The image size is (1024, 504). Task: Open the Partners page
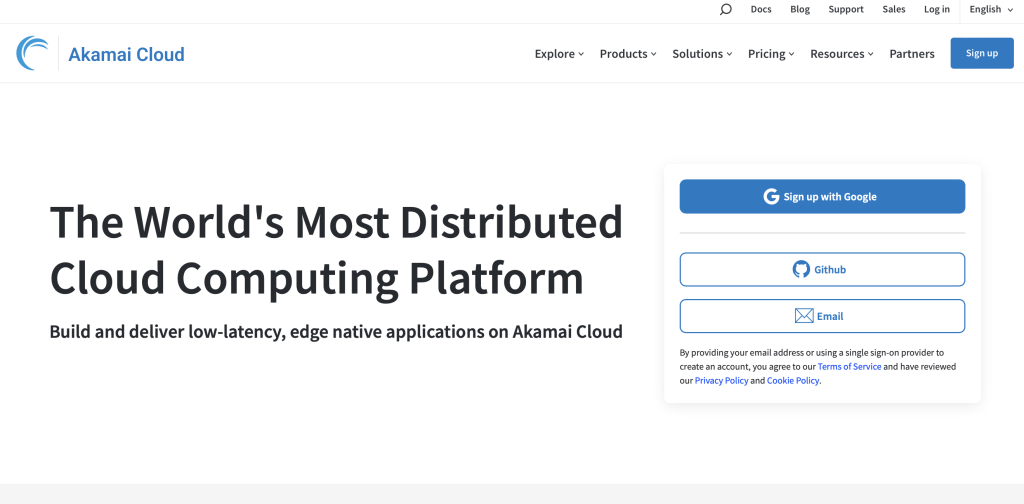912,54
